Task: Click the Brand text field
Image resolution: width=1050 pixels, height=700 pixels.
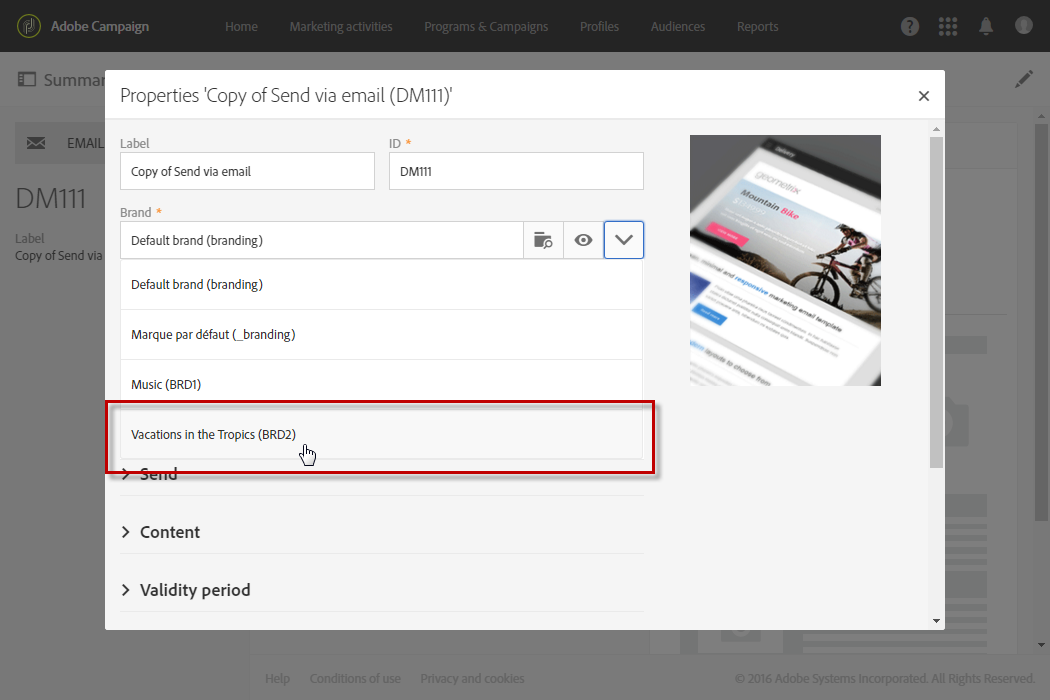Action: pyautogui.click(x=321, y=240)
